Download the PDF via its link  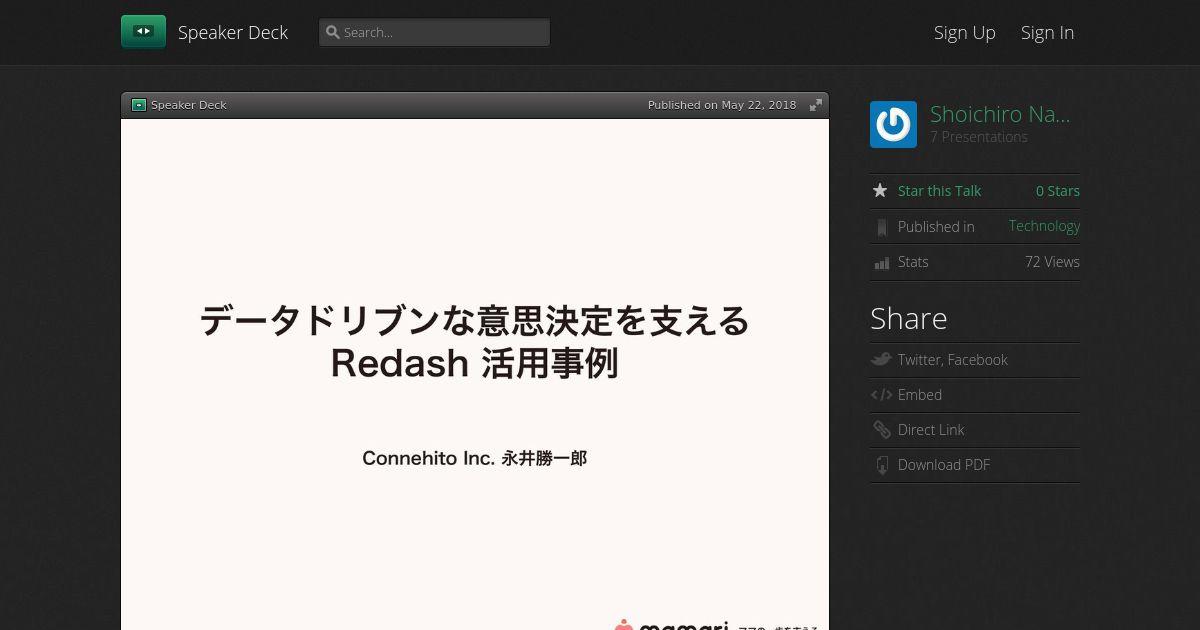(944, 465)
